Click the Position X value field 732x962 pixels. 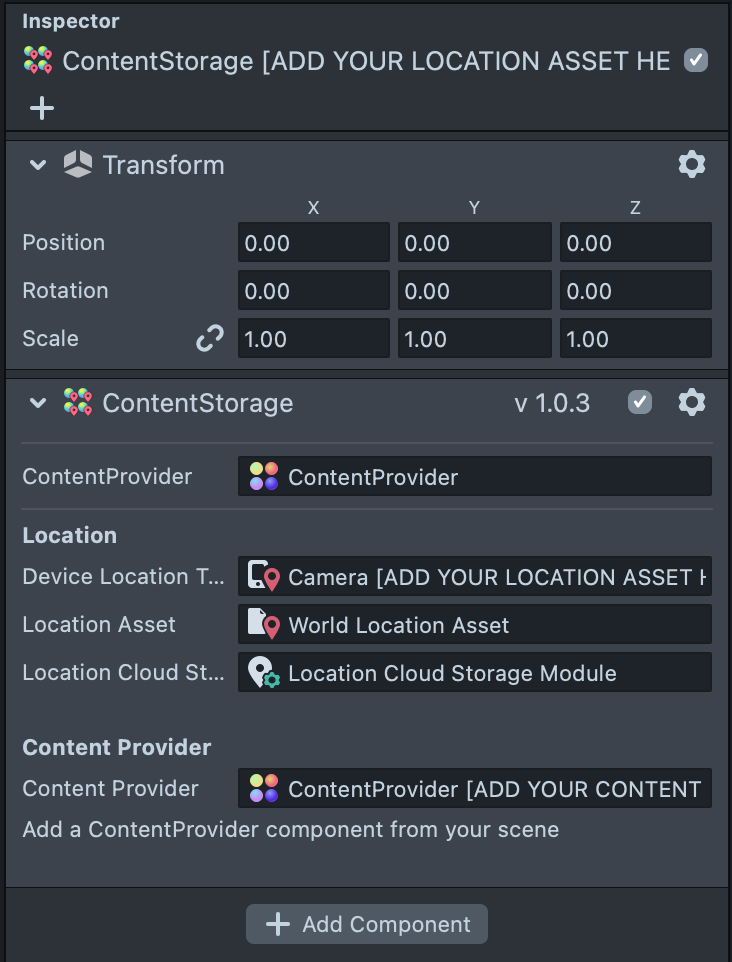tap(313, 243)
